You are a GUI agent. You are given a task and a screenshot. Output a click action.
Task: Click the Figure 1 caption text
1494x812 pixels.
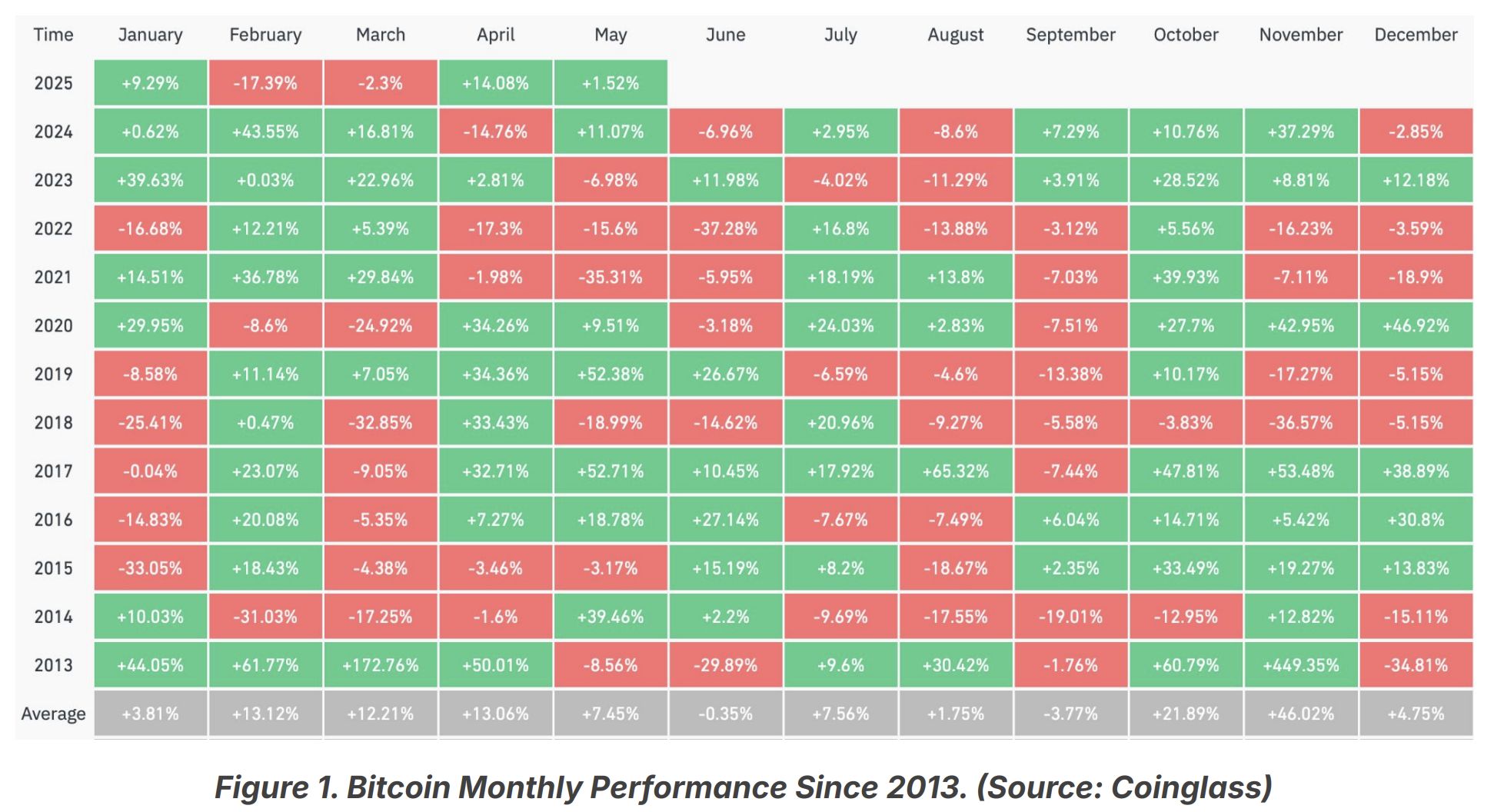pyautogui.click(x=743, y=787)
